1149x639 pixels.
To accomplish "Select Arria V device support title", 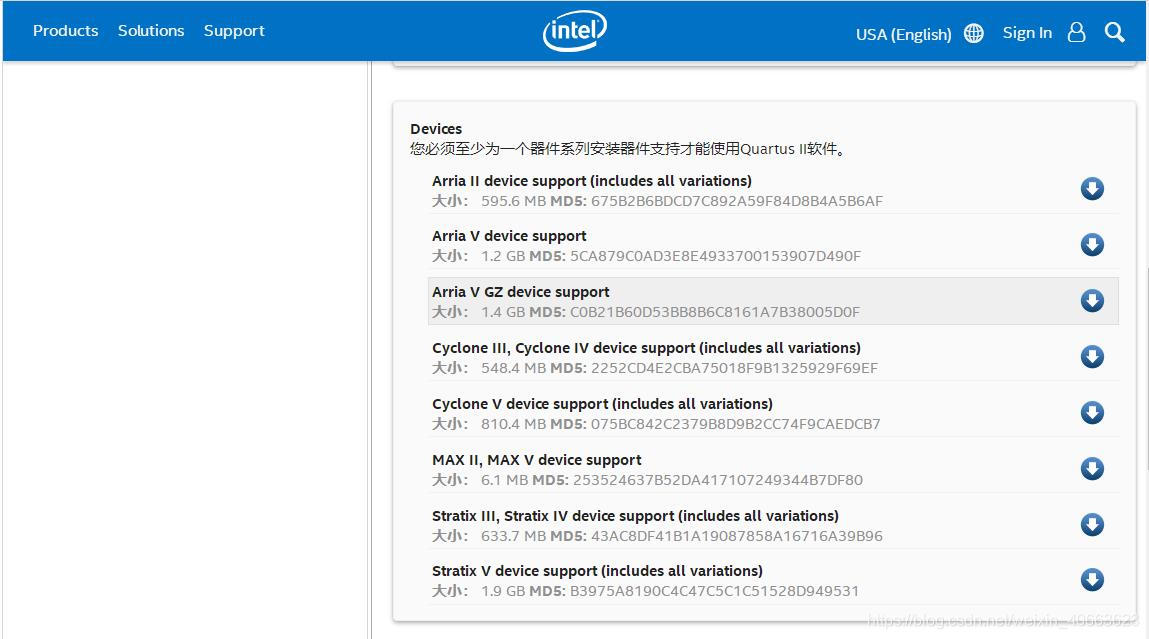I will click(x=509, y=236).
